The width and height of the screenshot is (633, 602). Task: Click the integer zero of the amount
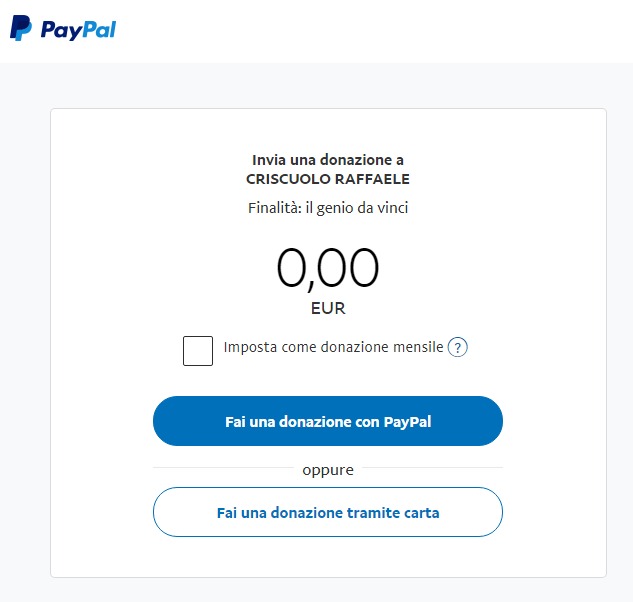click(x=291, y=268)
